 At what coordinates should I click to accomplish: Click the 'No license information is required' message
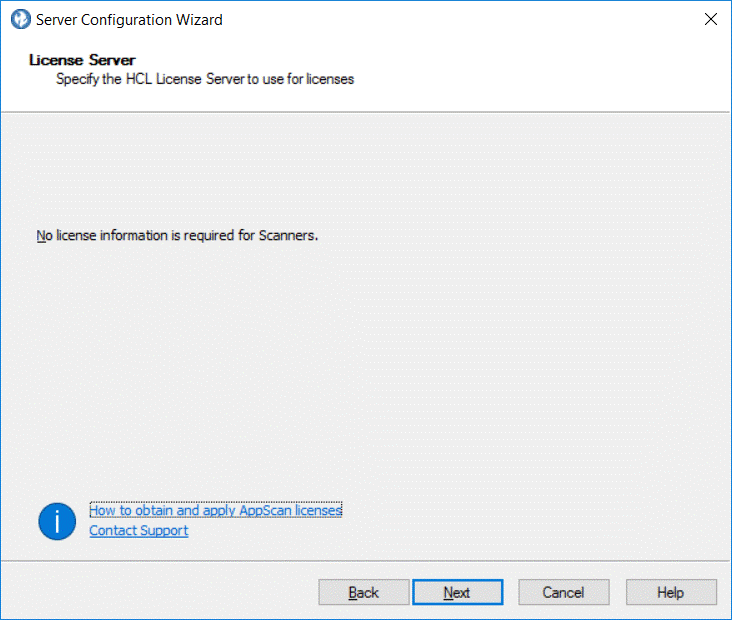tap(176, 236)
